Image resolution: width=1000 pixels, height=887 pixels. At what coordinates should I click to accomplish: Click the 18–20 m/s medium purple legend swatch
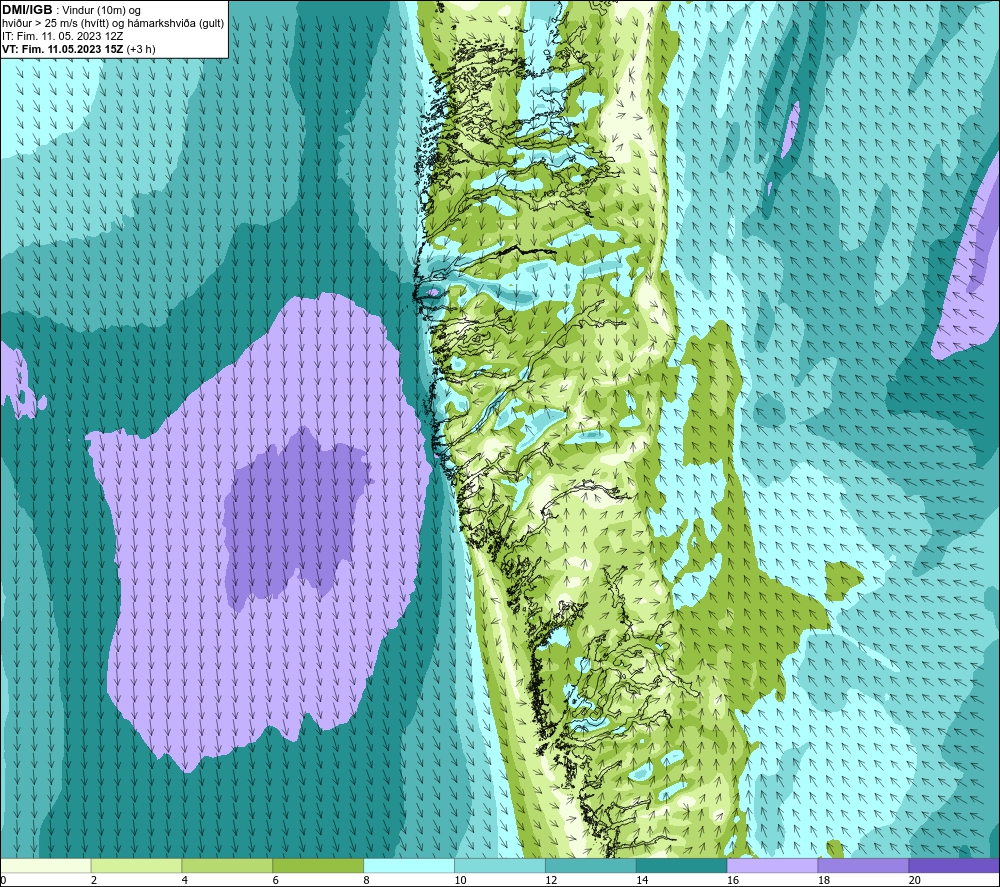tap(864, 865)
